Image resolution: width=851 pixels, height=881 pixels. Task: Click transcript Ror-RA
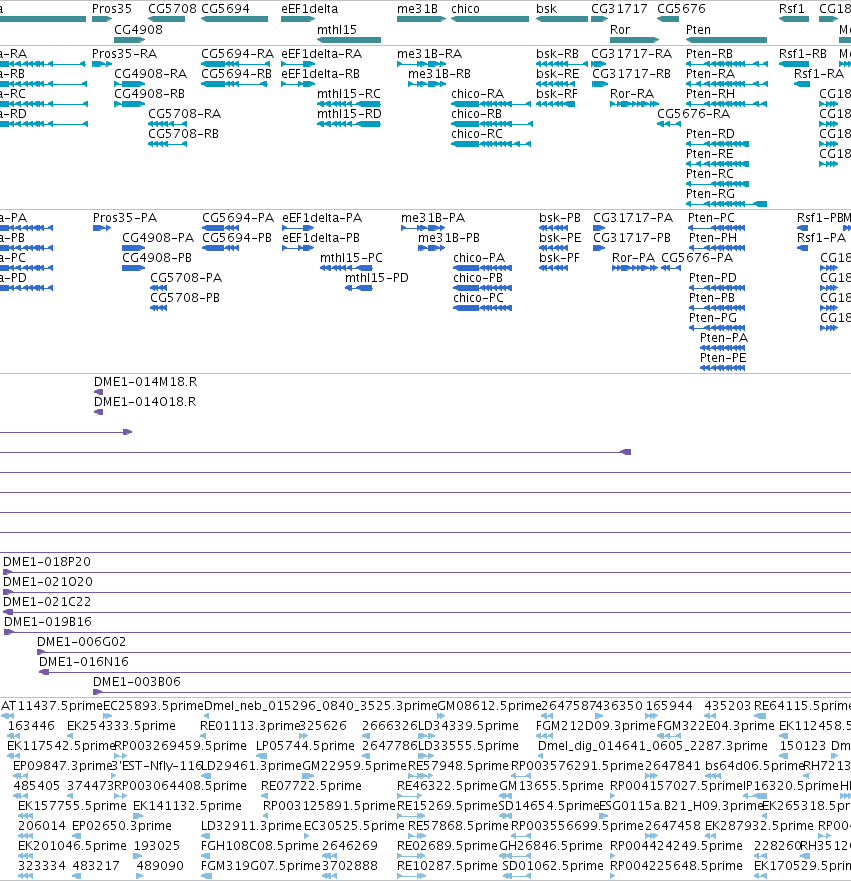(635, 104)
